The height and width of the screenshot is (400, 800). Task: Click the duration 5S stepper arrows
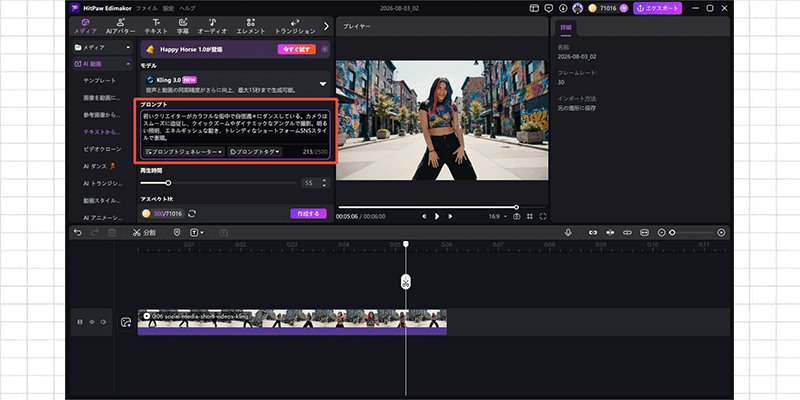(324, 183)
